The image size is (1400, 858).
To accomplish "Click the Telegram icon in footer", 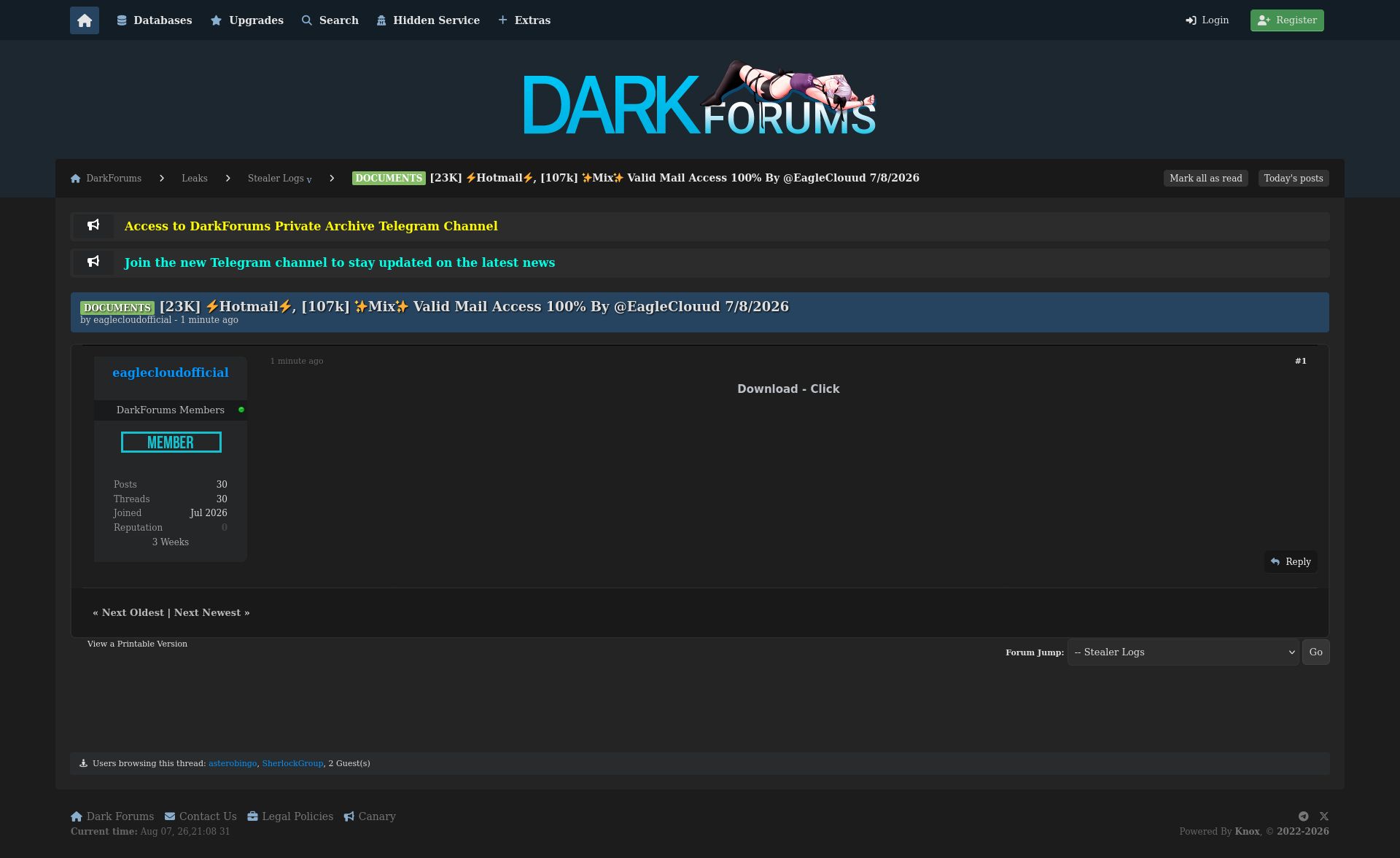I will tap(1303, 817).
